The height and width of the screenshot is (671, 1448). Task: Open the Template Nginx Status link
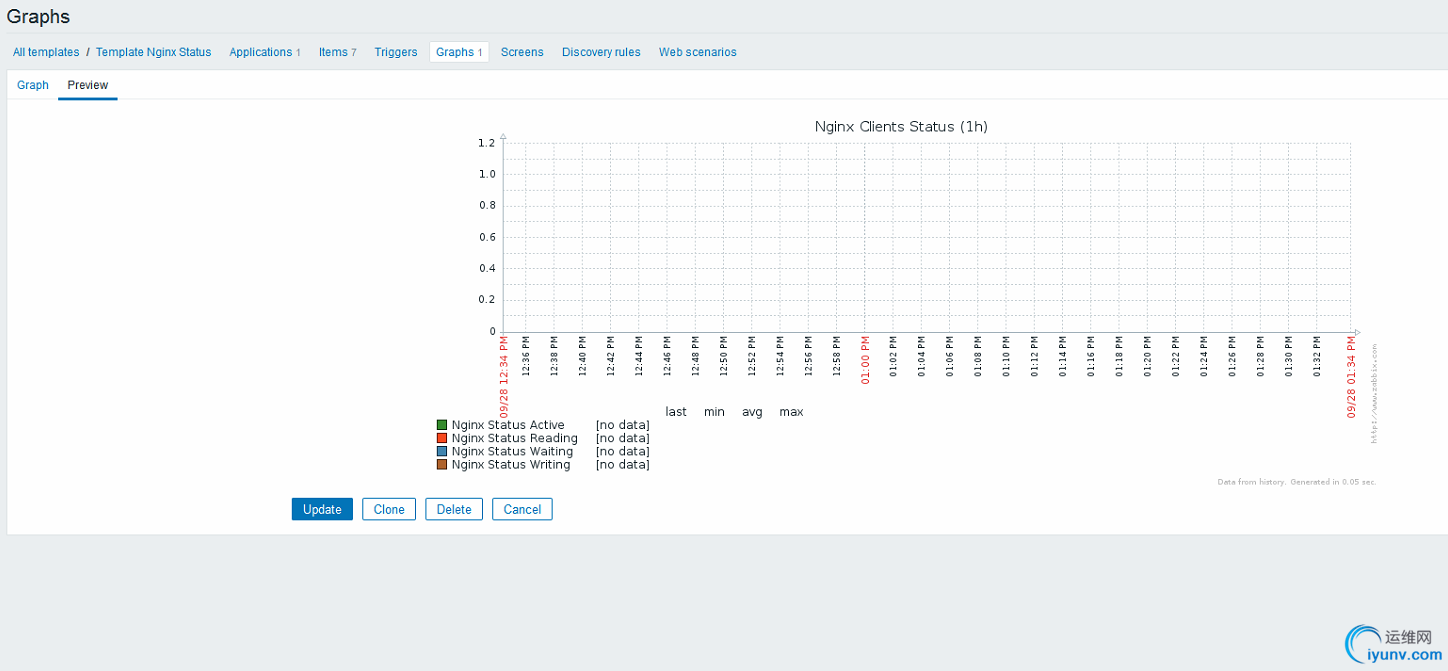click(153, 52)
